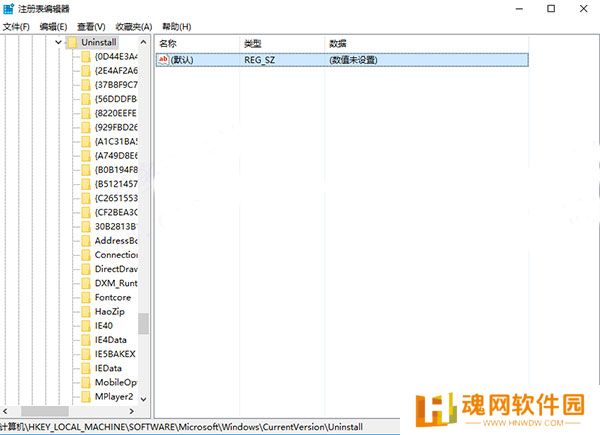Click folder icon of {B0B194F8 key

tap(86, 170)
